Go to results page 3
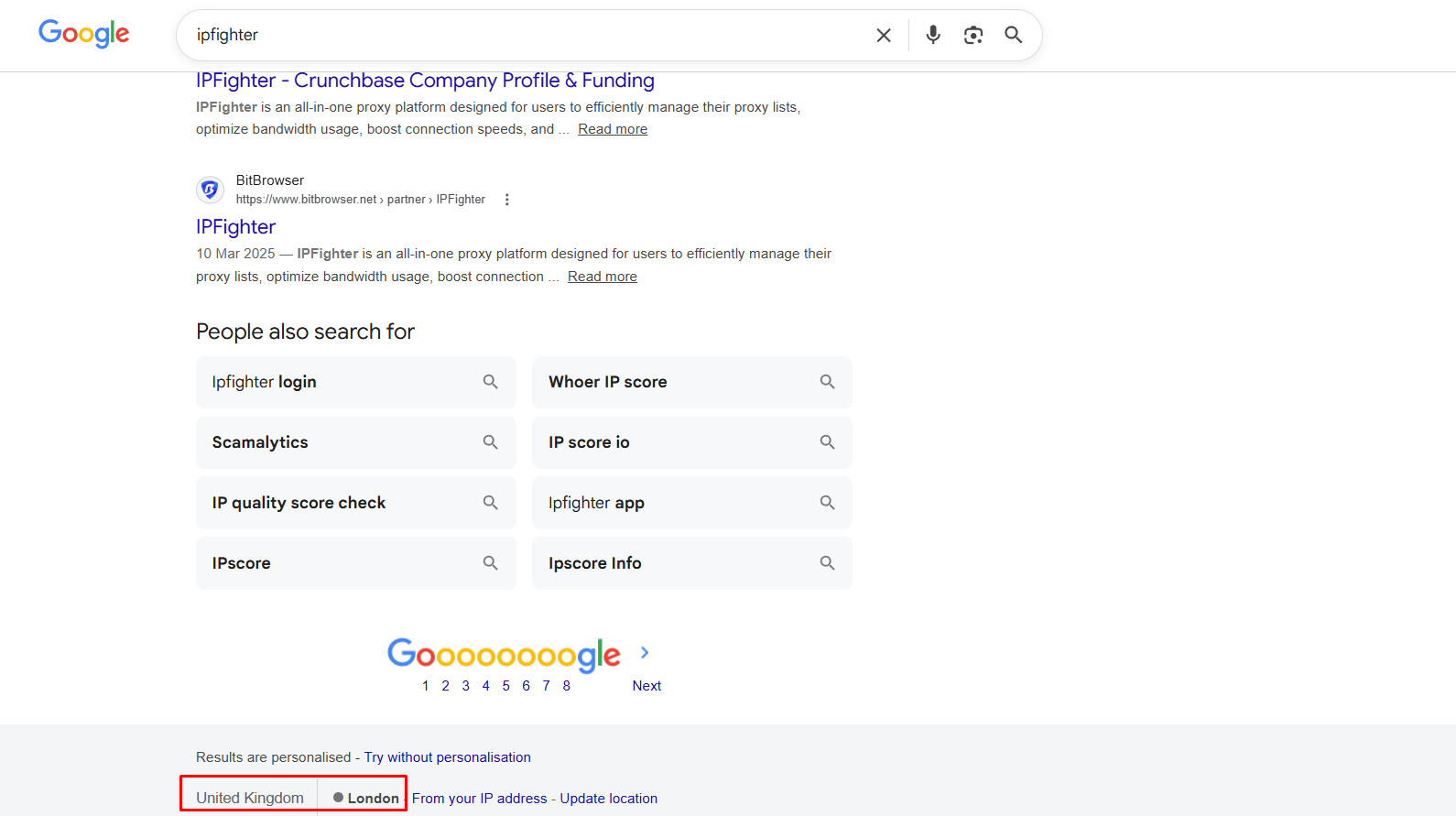This screenshot has height=816, width=1456. tap(466, 686)
